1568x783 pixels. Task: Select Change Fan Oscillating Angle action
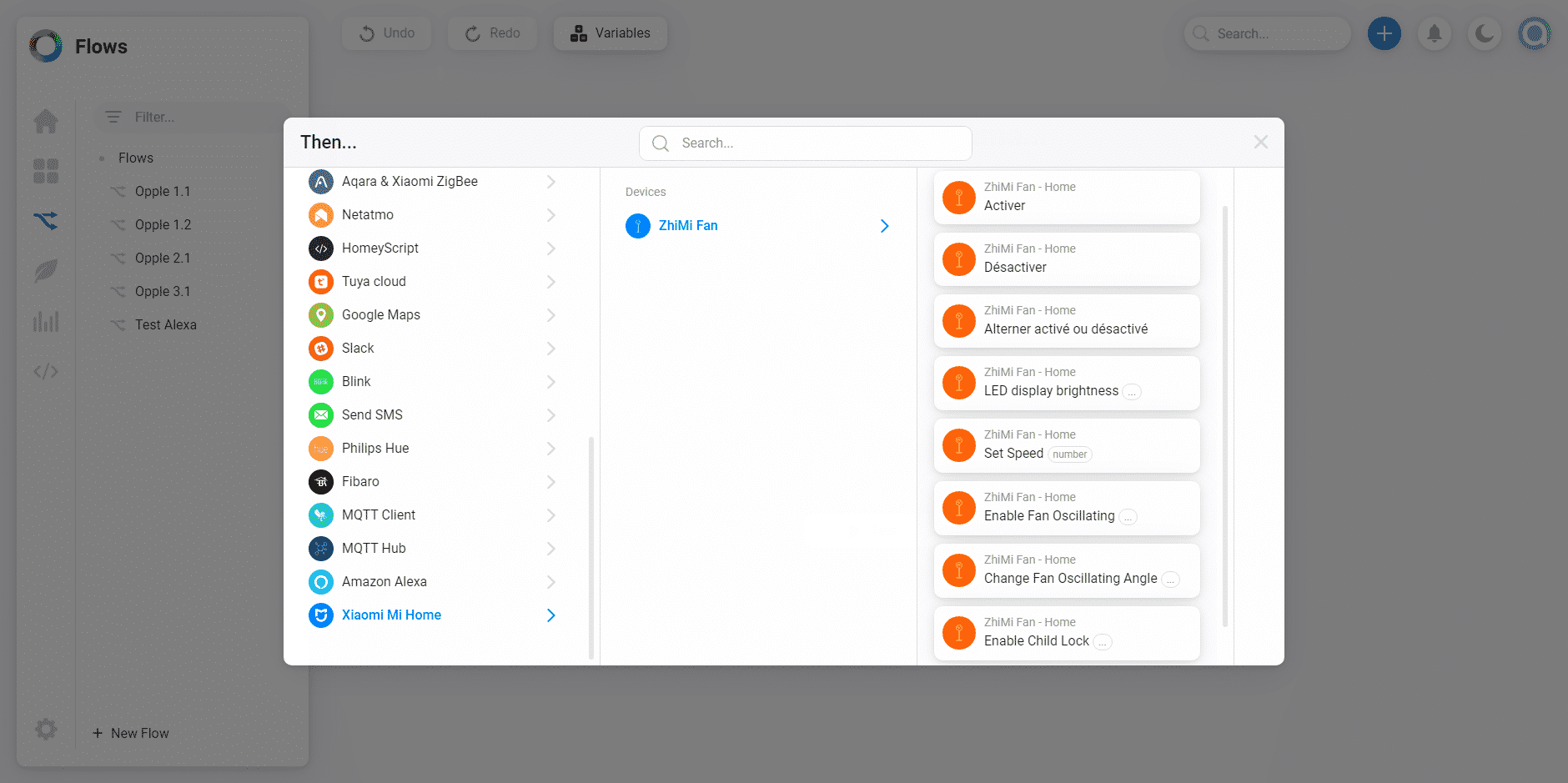[1067, 571]
